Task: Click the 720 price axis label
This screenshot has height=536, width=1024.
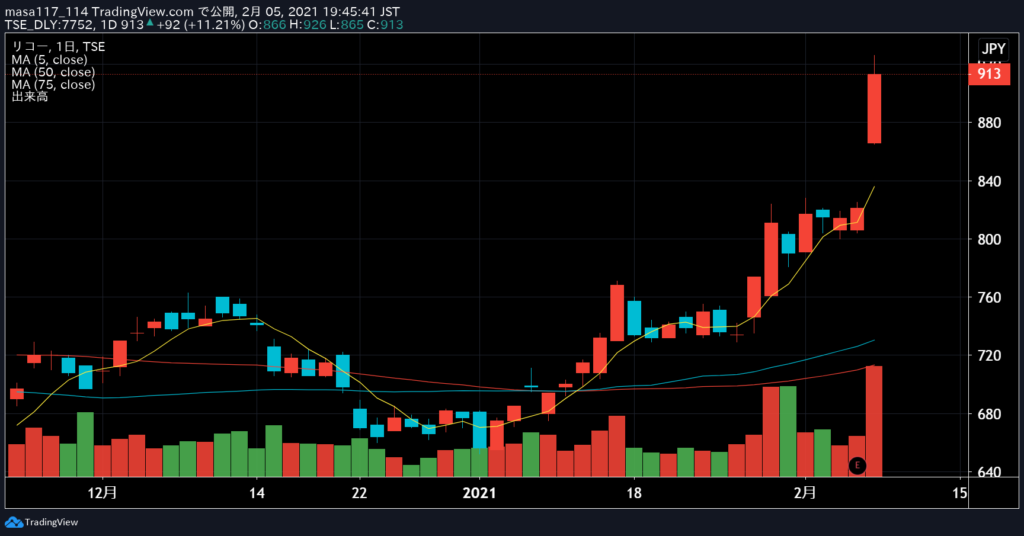Action: click(x=989, y=356)
